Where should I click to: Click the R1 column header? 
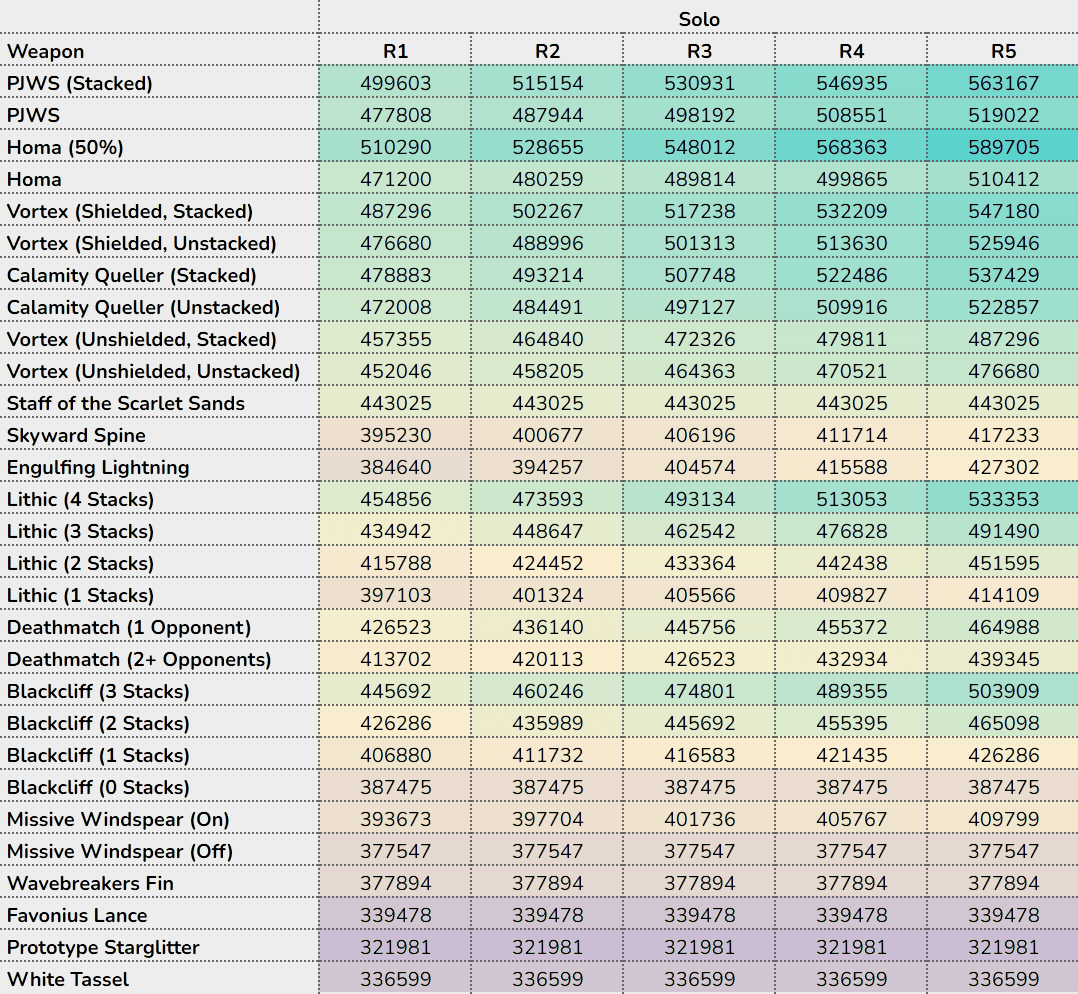point(395,51)
